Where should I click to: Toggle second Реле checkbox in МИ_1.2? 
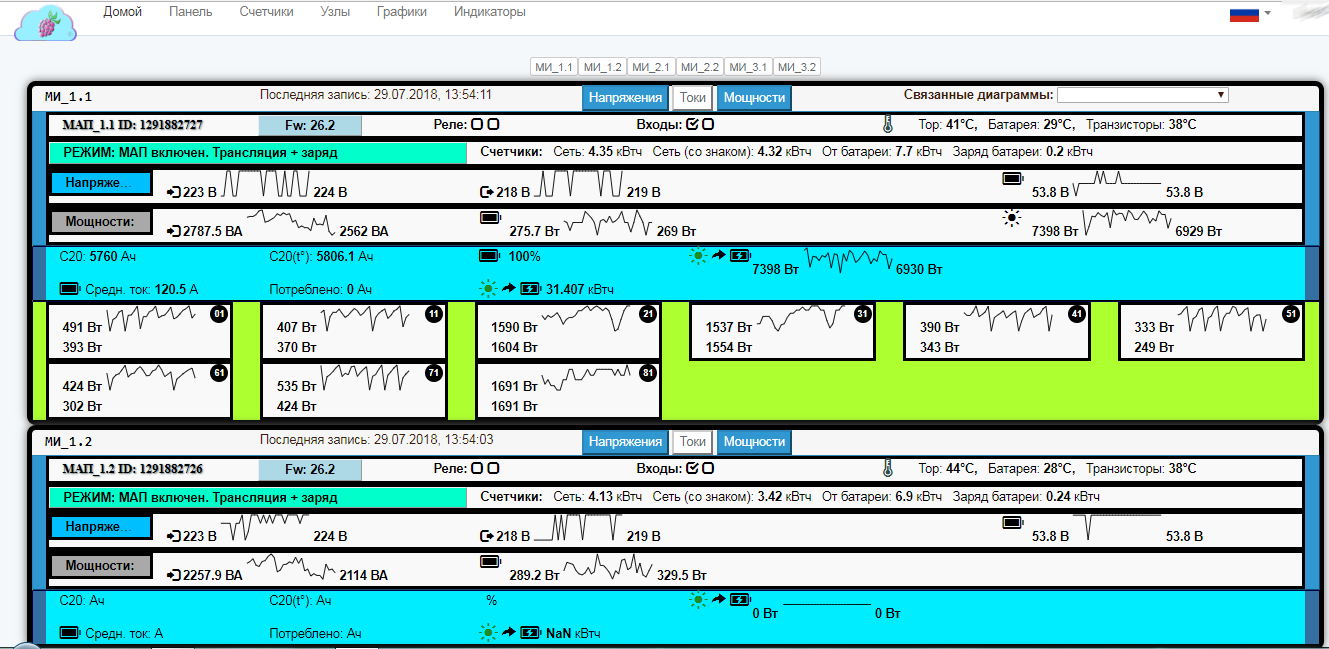493,468
